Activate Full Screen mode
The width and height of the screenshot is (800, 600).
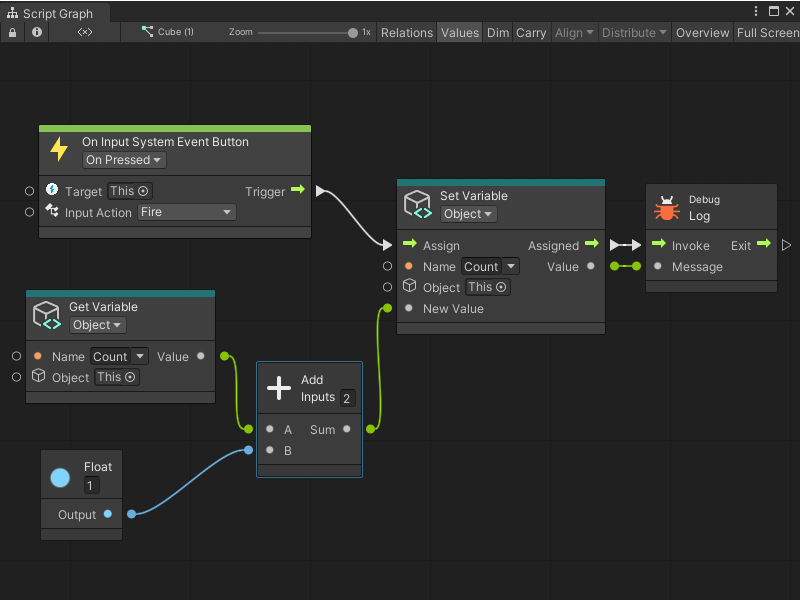tap(766, 32)
